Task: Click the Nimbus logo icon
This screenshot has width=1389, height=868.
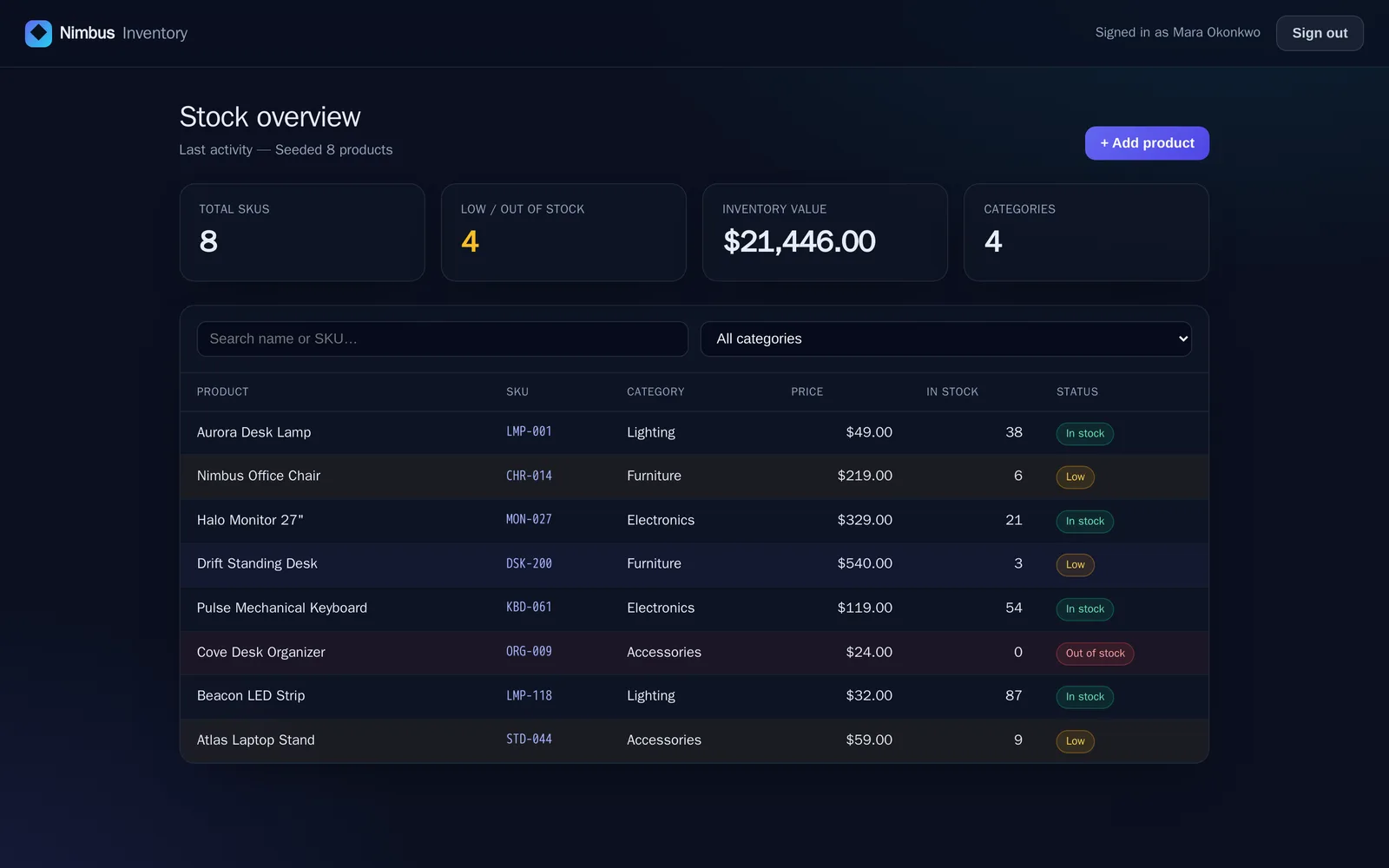Action: [x=38, y=33]
